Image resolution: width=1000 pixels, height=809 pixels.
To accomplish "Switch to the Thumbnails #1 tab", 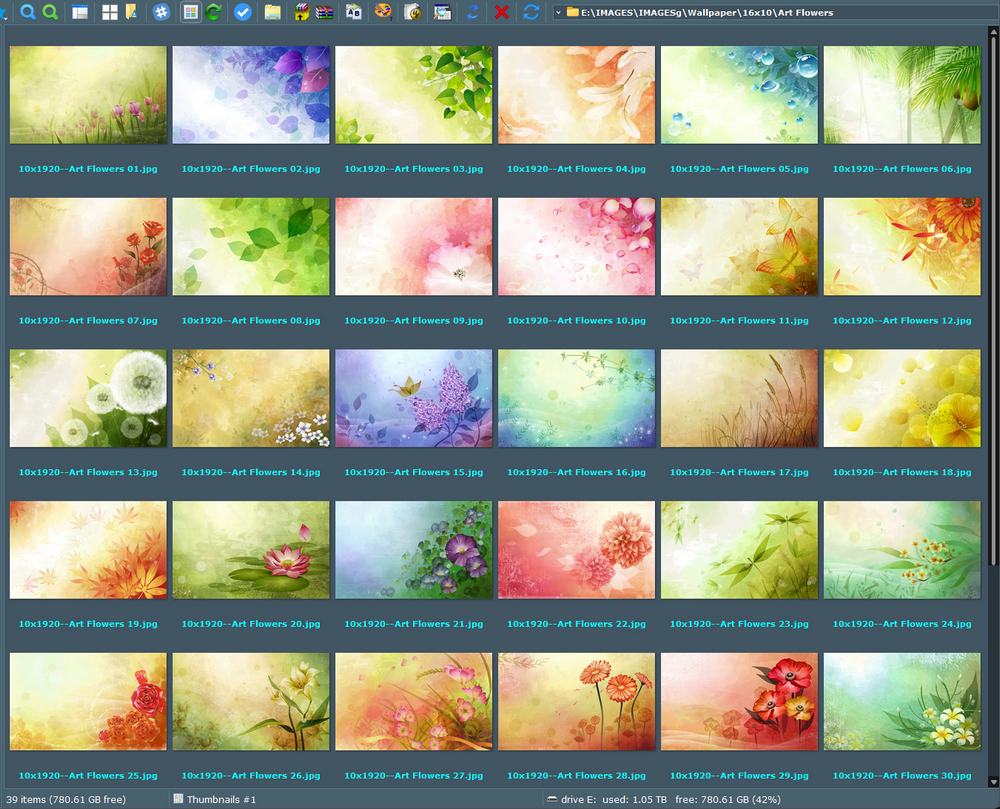I will pos(215,799).
